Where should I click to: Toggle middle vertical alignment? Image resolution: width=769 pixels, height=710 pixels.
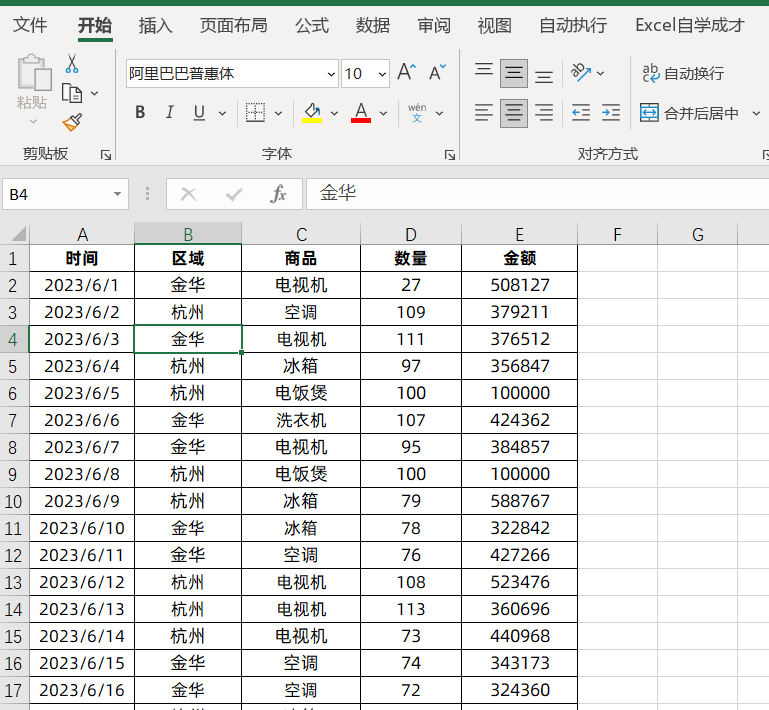tap(513, 74)
